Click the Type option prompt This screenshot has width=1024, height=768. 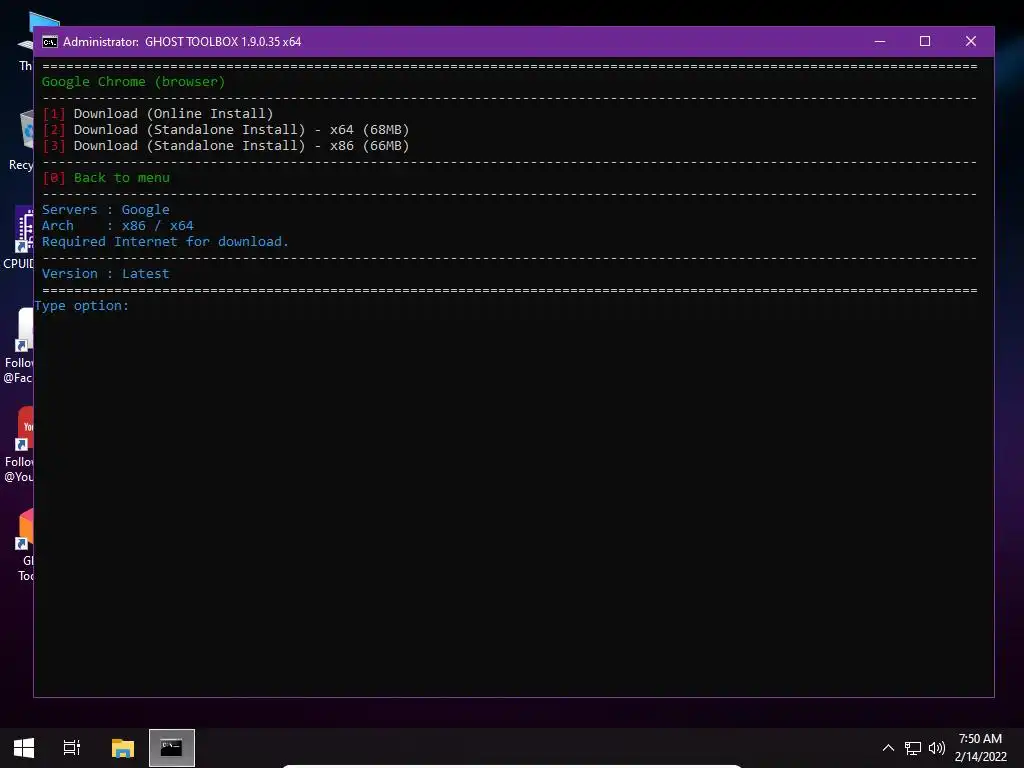(82, 306)
